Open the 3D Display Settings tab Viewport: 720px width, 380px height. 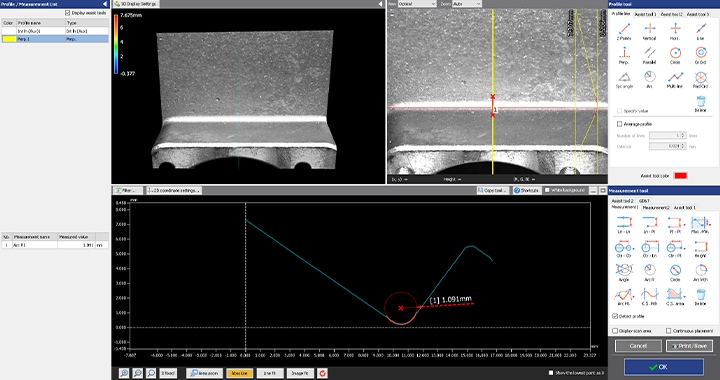135,4
